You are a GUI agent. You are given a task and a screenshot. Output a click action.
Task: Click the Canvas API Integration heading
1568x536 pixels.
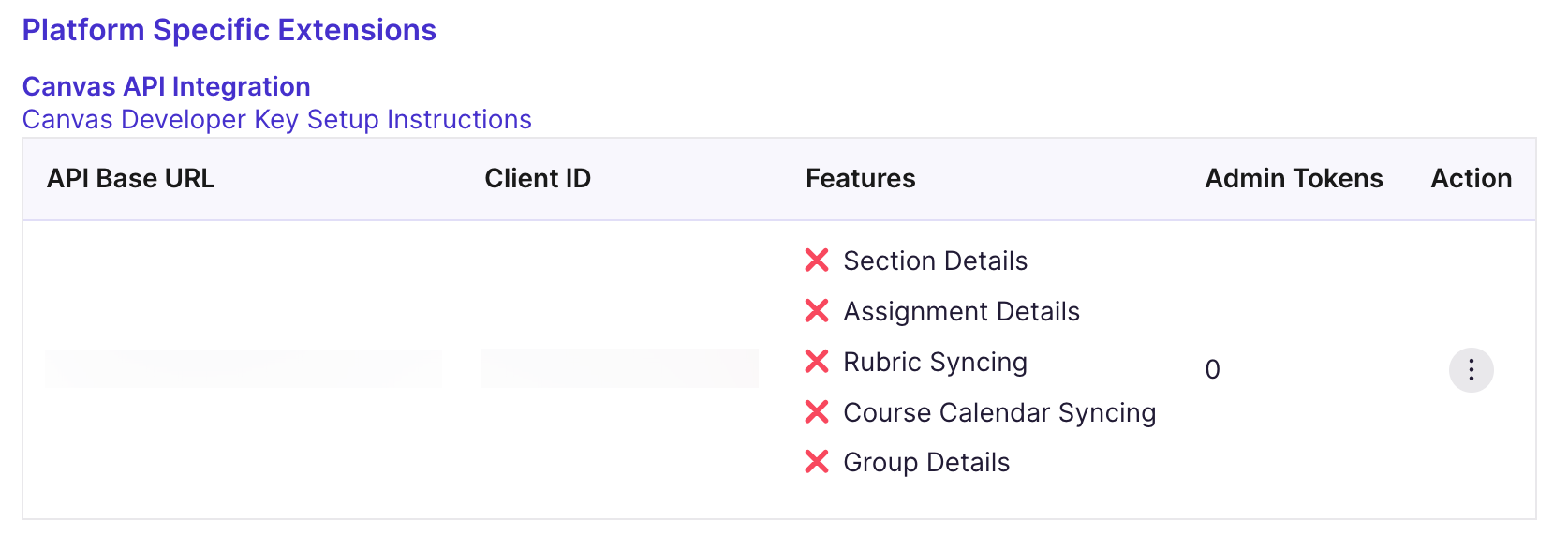click(x=167, y=86)
